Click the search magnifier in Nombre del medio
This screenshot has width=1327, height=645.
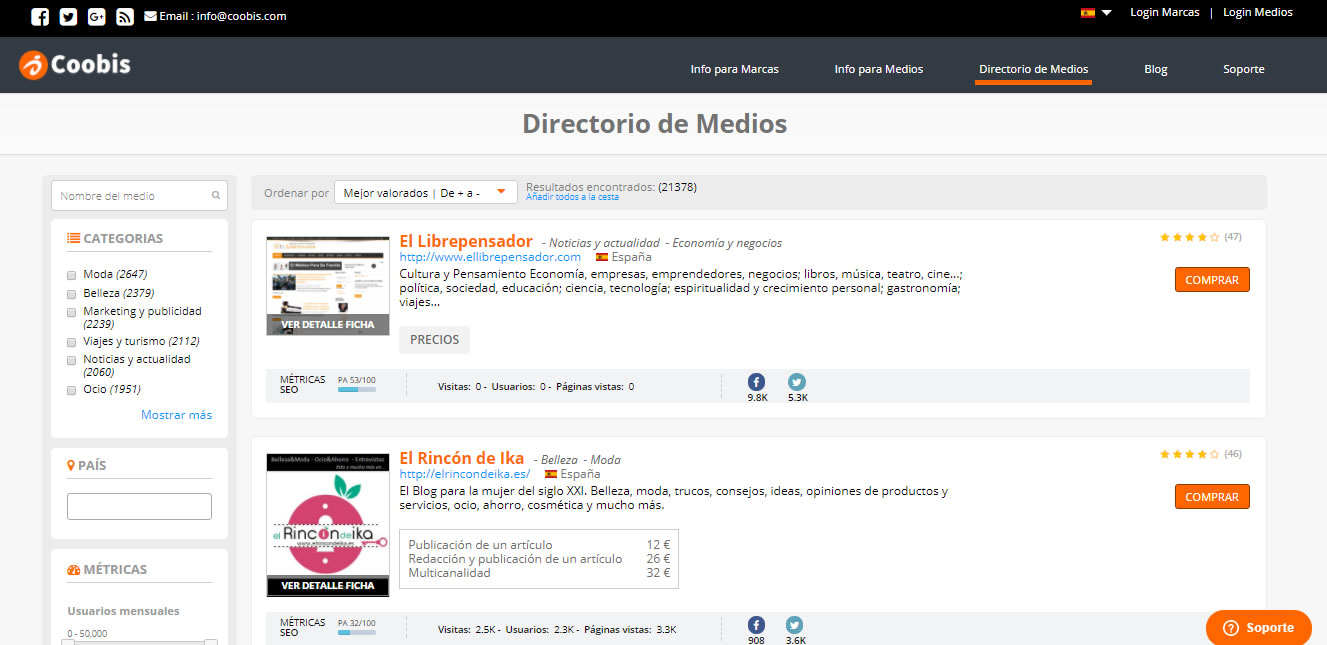(216, 196)
